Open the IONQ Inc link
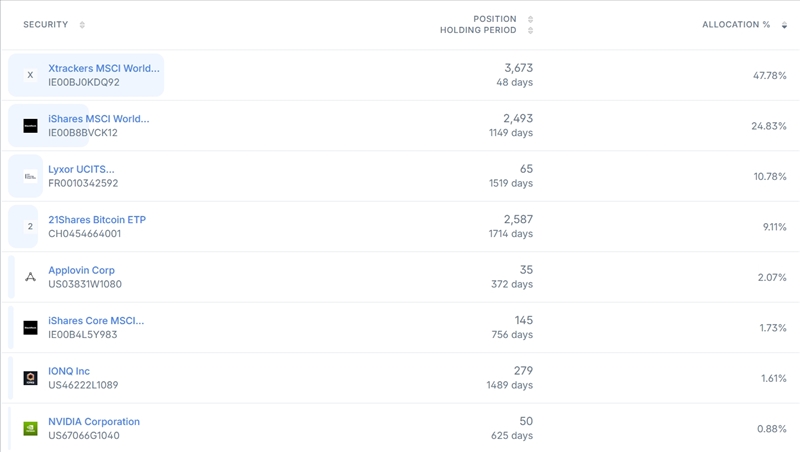 (x=69, y=371)
